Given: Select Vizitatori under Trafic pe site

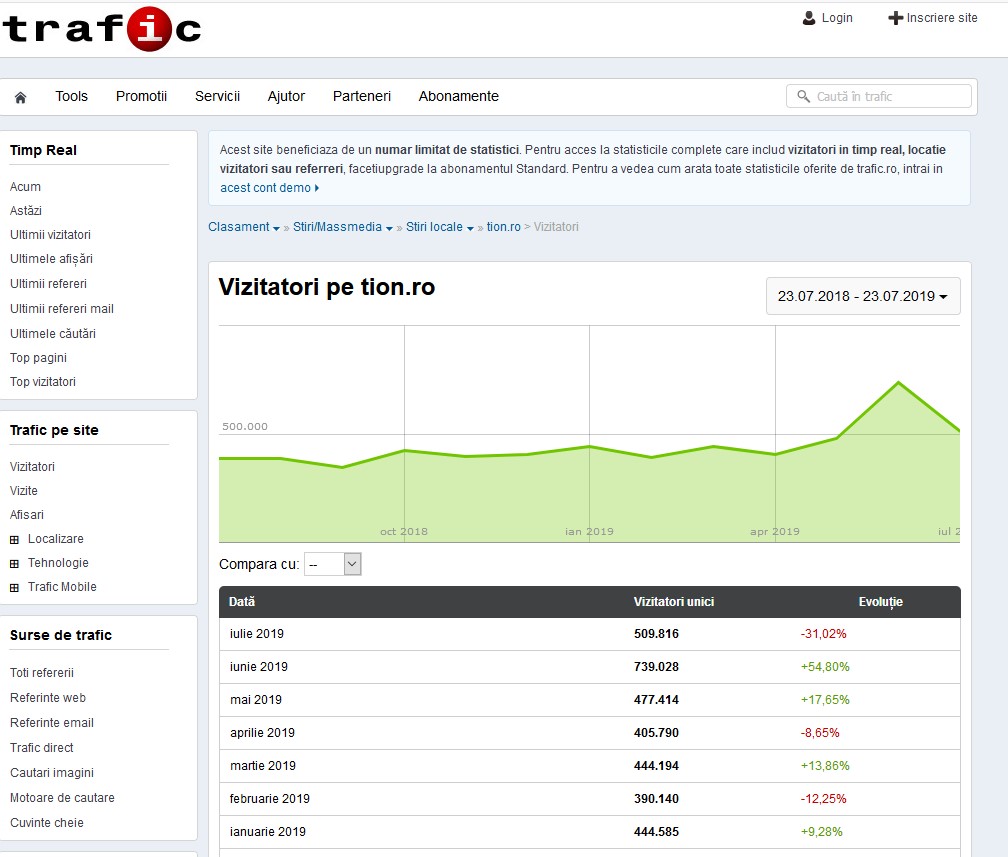Looking at the screenshot, I should (32, 467).
